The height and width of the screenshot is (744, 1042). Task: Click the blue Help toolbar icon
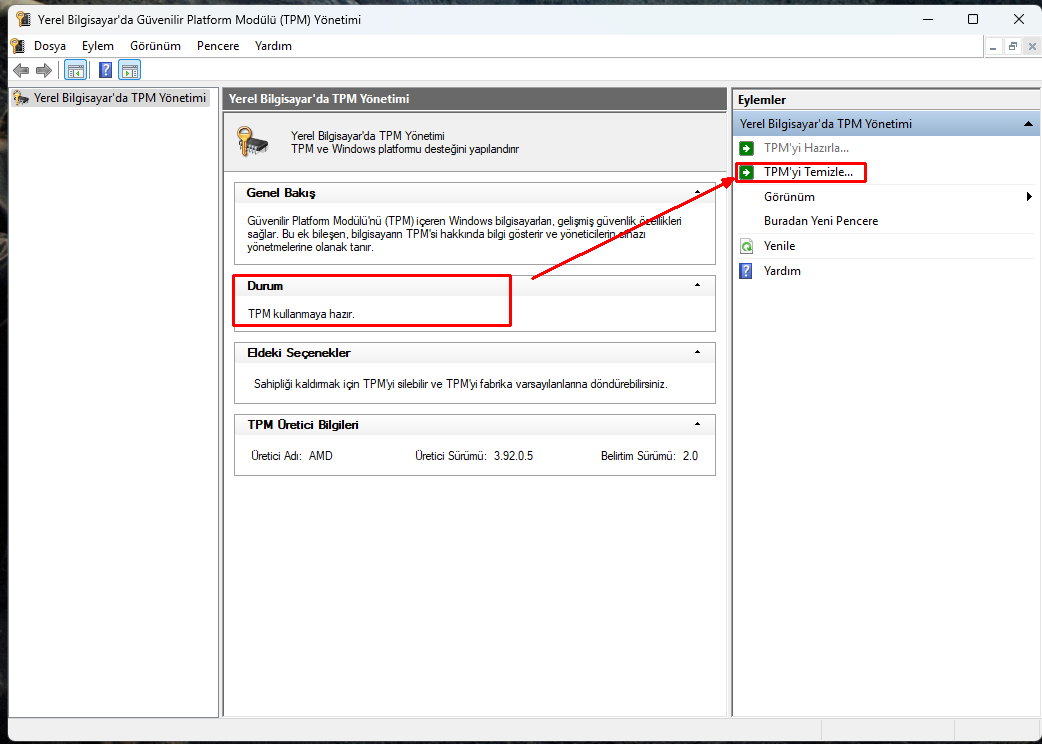point(105,70)
